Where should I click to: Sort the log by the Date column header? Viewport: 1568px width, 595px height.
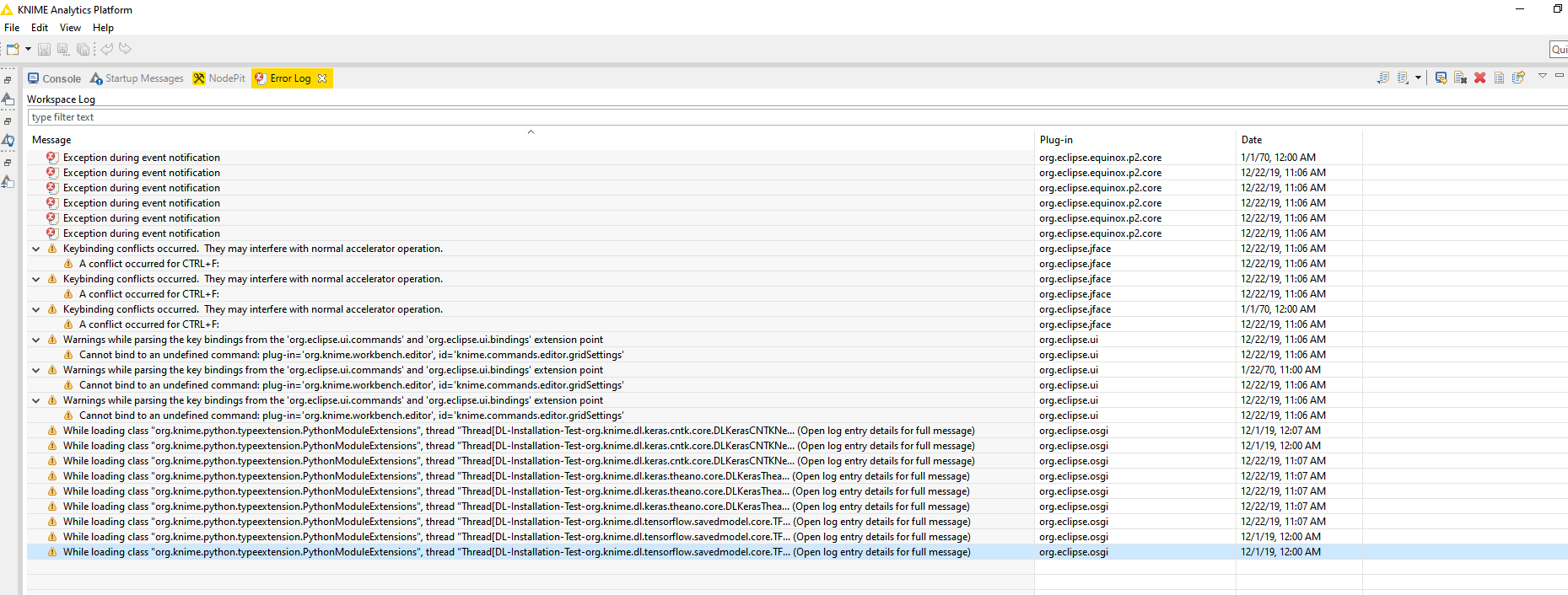pyautogui.click(x=1299, y=140)
